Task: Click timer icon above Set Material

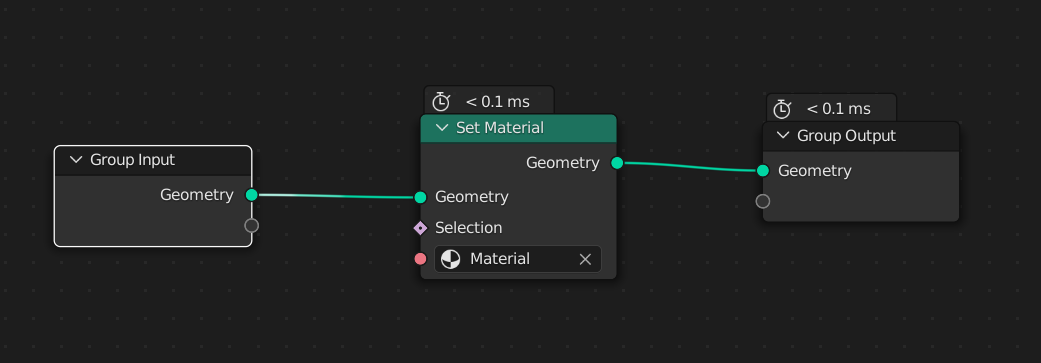Action: point(441,102)
